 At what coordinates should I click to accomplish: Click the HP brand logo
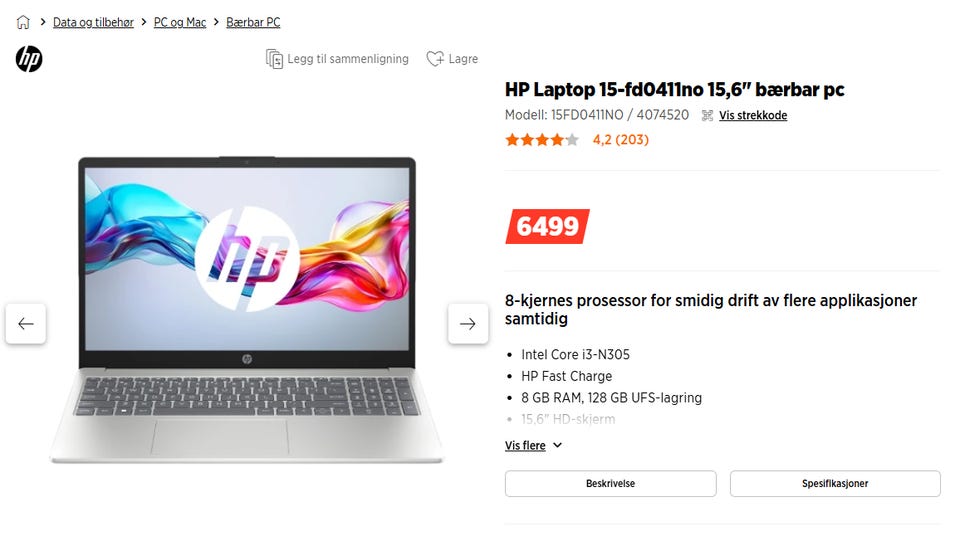click(x=29, y=59)
